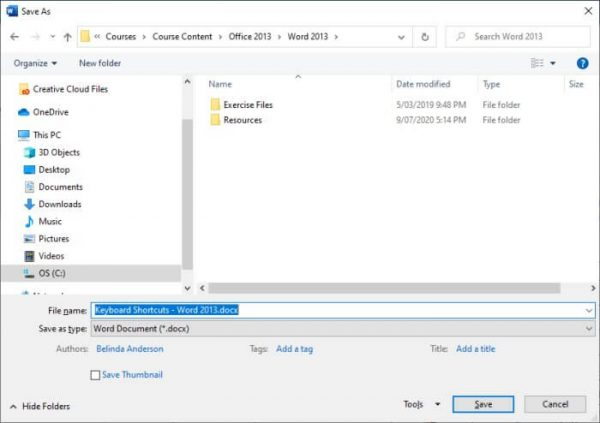Click the Cancel button
Image resolution: width=600 pixels, height=423 pixels.
coord(555,404)
